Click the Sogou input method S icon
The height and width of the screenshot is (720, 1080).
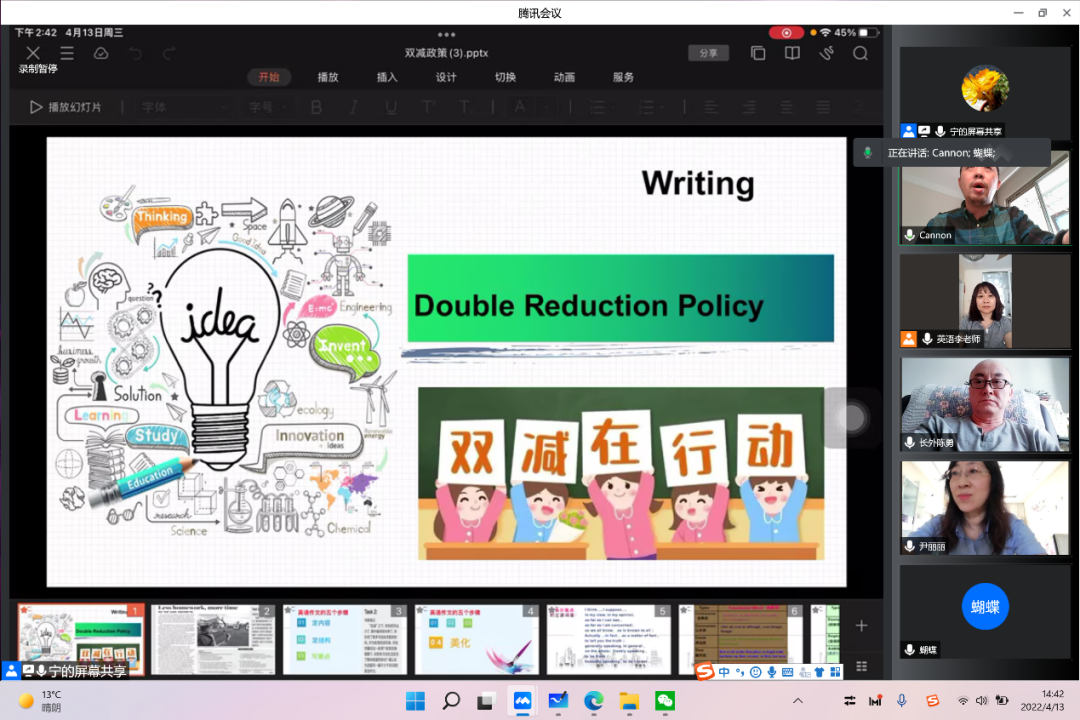(x=705, y=671)
